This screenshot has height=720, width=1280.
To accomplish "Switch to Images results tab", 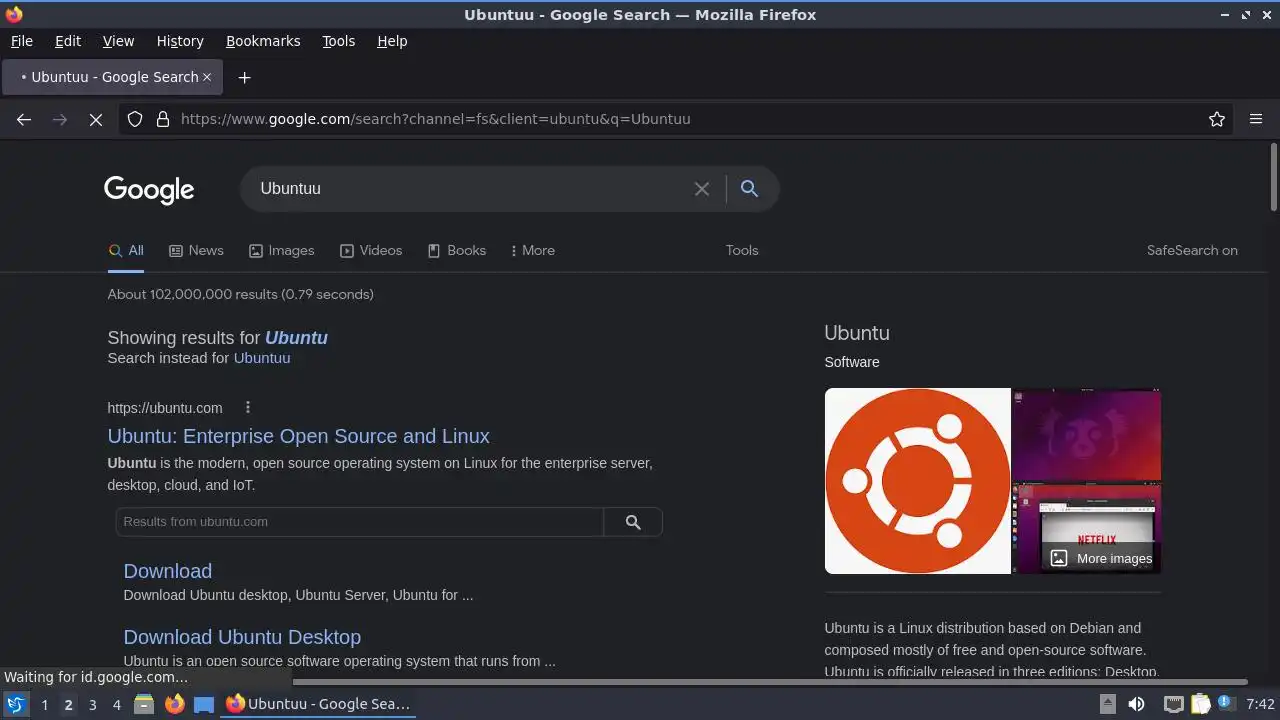I will click(x=282, y=250).
